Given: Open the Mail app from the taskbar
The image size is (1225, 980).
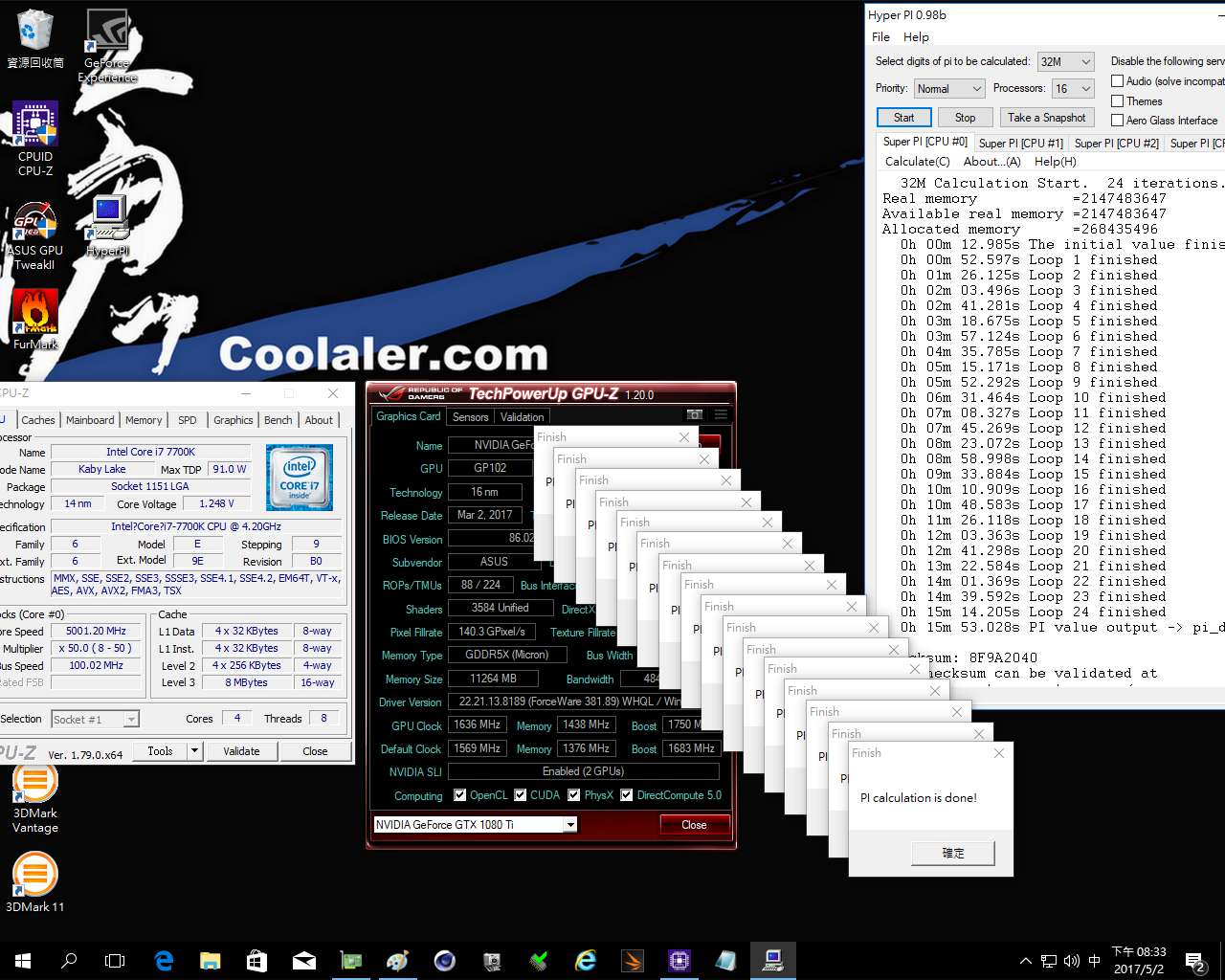Looking at the screenshot, I should click(x=304, y=961).
